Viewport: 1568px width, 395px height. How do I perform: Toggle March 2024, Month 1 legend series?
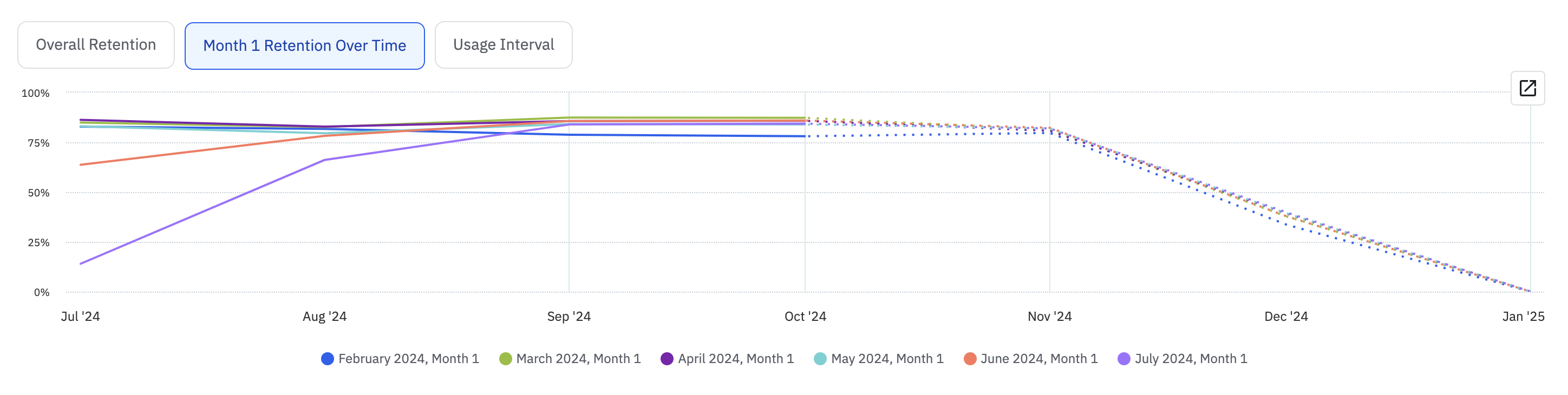tap(570, 359)
